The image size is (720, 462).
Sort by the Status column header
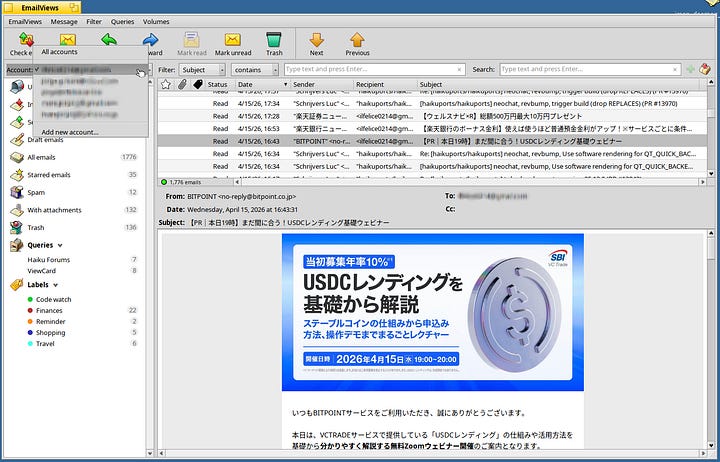pyautogui.click(x=218, y=85)
